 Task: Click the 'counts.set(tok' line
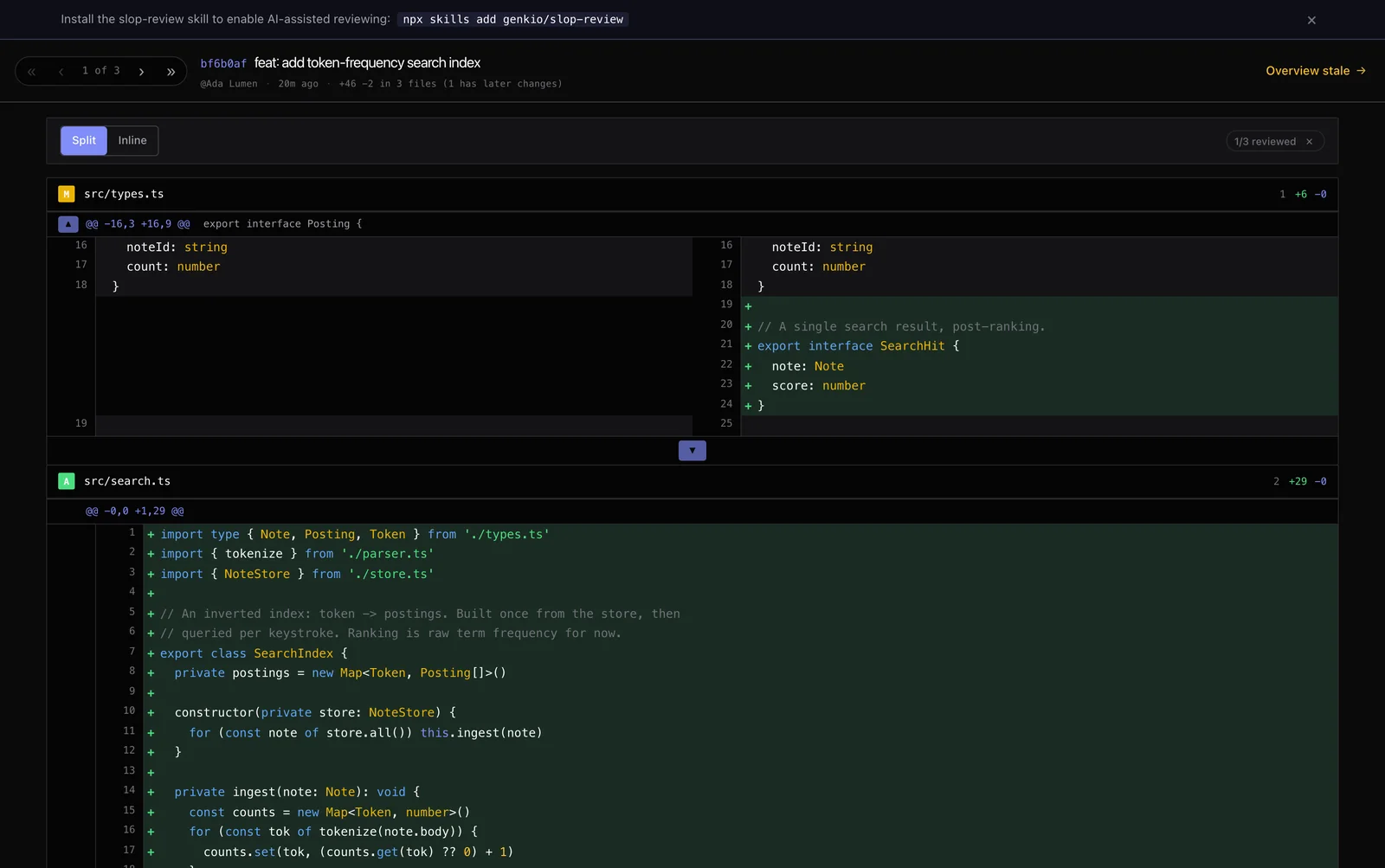click(741, 852)
